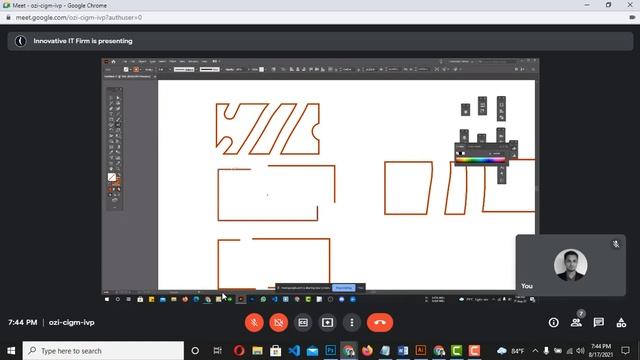Click the camera permission icon in address bar
This screenshot has width=640, height=360.
point(632,18)
